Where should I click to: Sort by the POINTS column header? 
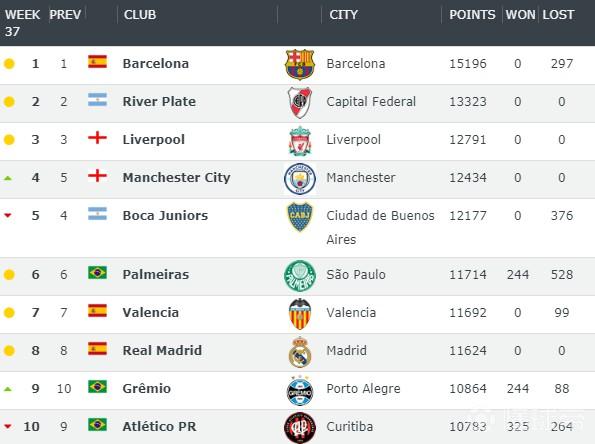[472, 15]
